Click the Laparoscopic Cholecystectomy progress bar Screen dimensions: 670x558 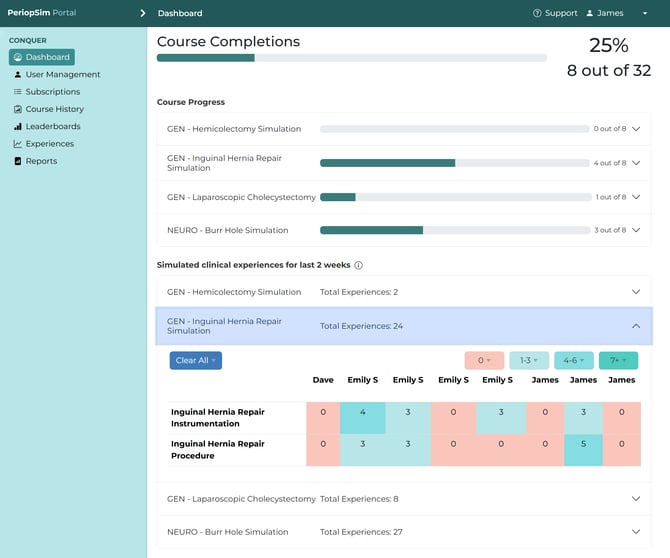(455, 197)
